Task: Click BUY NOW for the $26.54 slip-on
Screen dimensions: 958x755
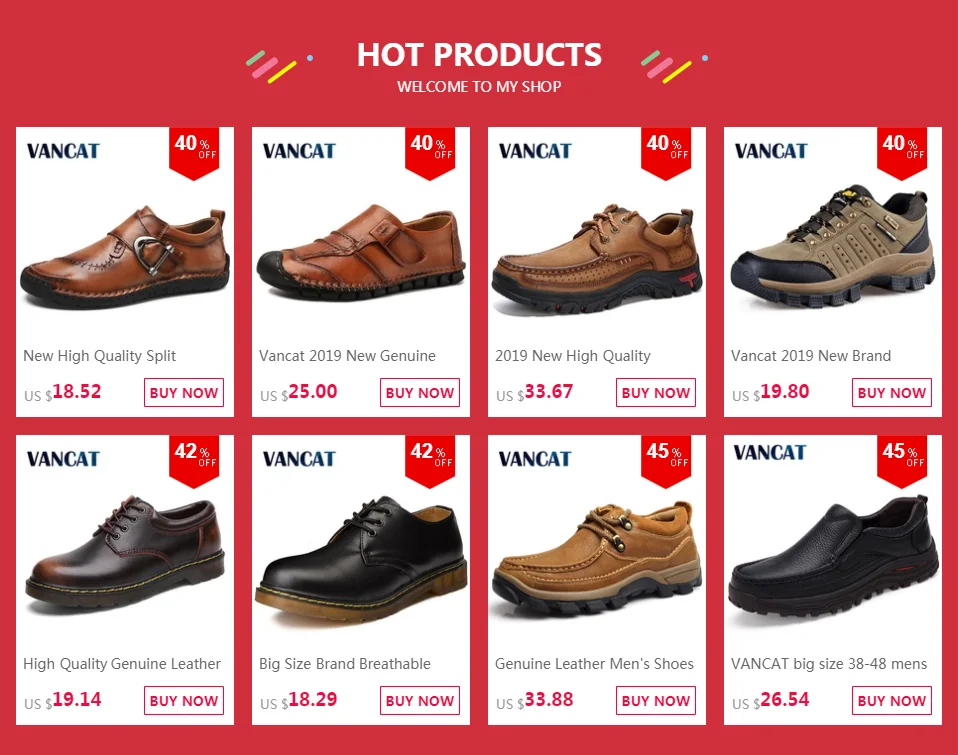Action: click(892, 701)
